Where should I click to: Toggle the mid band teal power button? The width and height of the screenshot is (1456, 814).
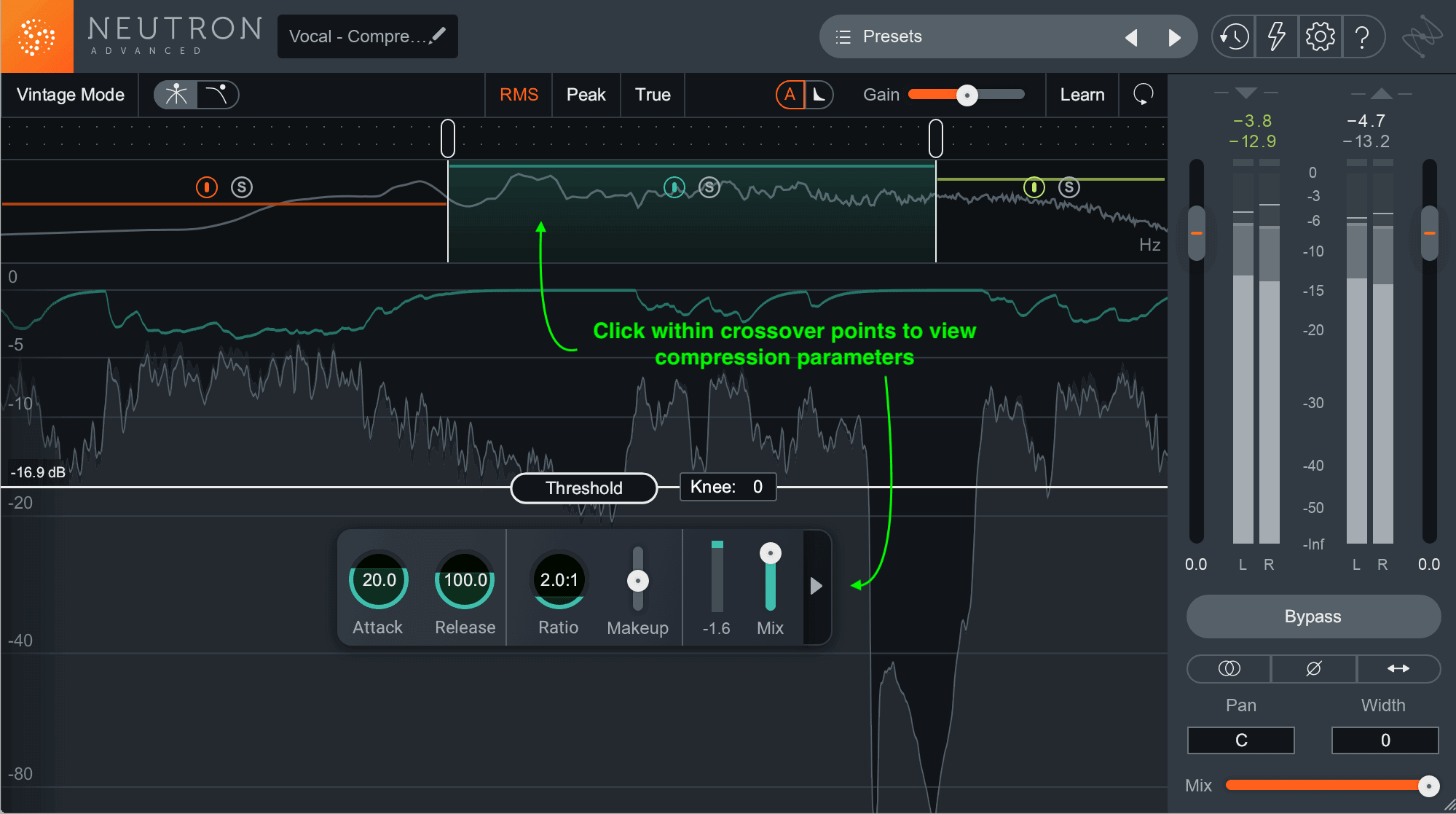tap(674, 187)
